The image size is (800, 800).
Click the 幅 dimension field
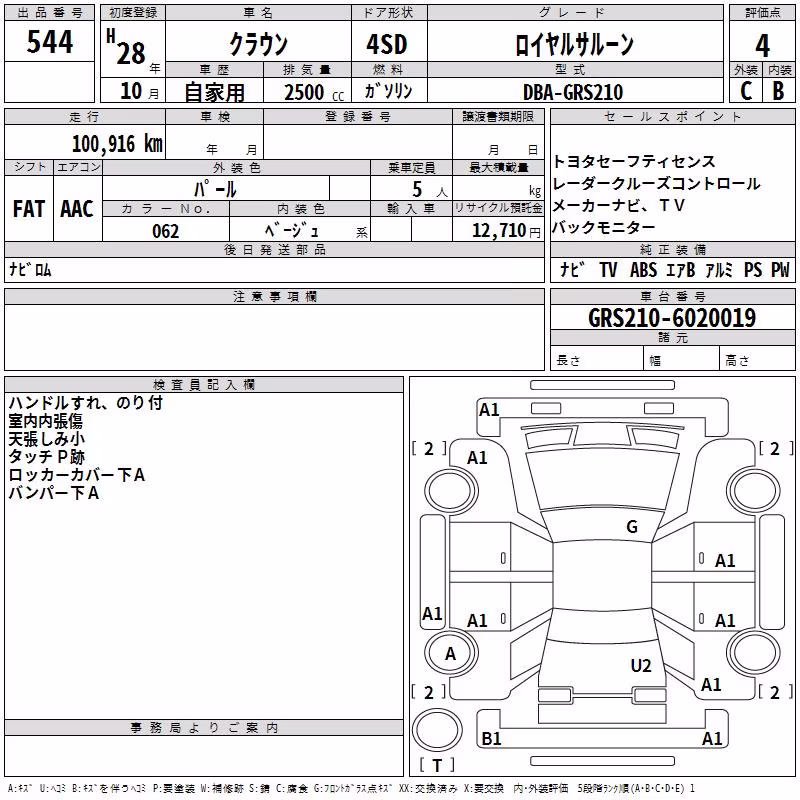pyautogui.click(x=681, y=360)
